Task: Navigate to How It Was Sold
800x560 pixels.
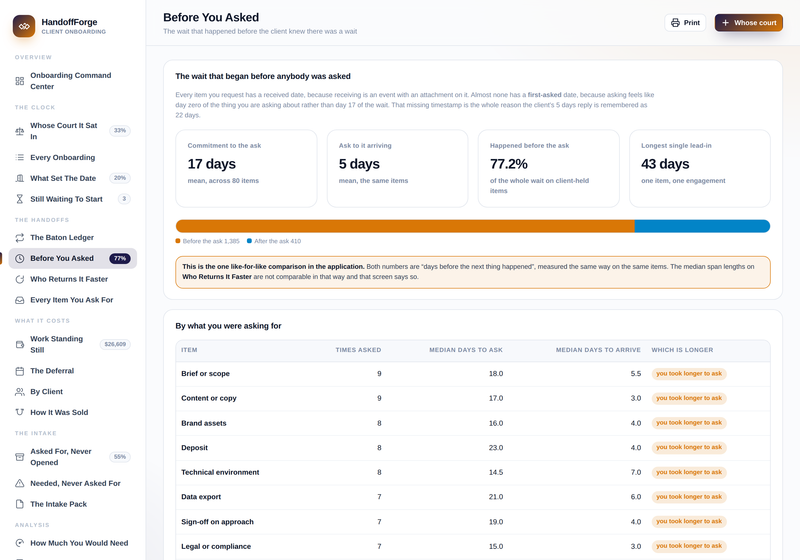Action: [x=72, y=412]
